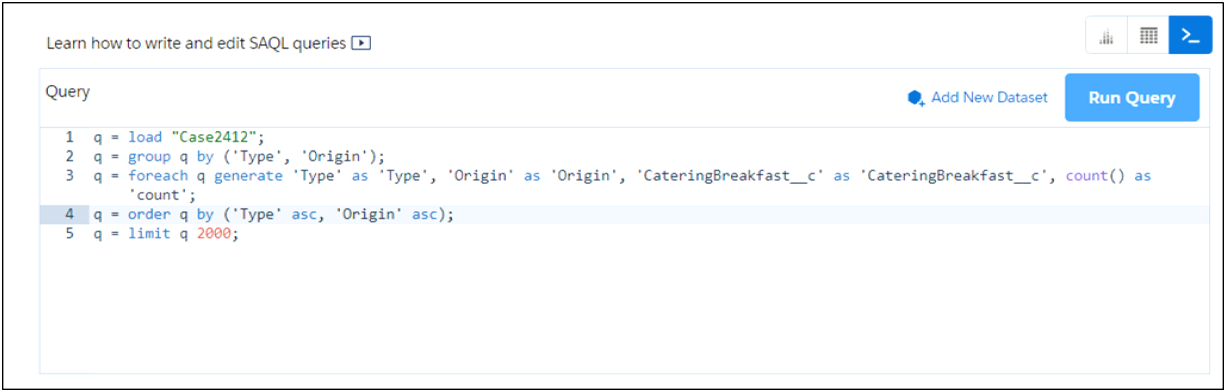
Task: Switch to chart mode icon
Action: tap(1106, 36)
